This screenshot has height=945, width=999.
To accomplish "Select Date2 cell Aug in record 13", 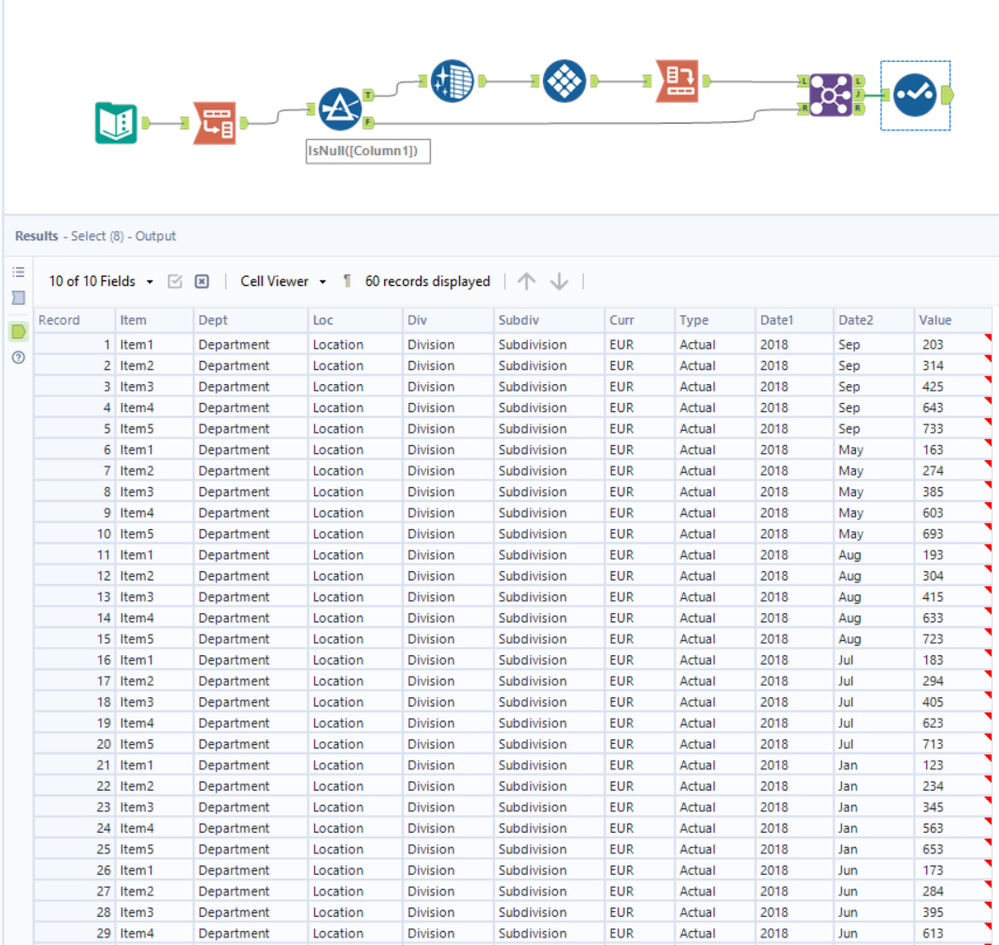I will point(873,597).
